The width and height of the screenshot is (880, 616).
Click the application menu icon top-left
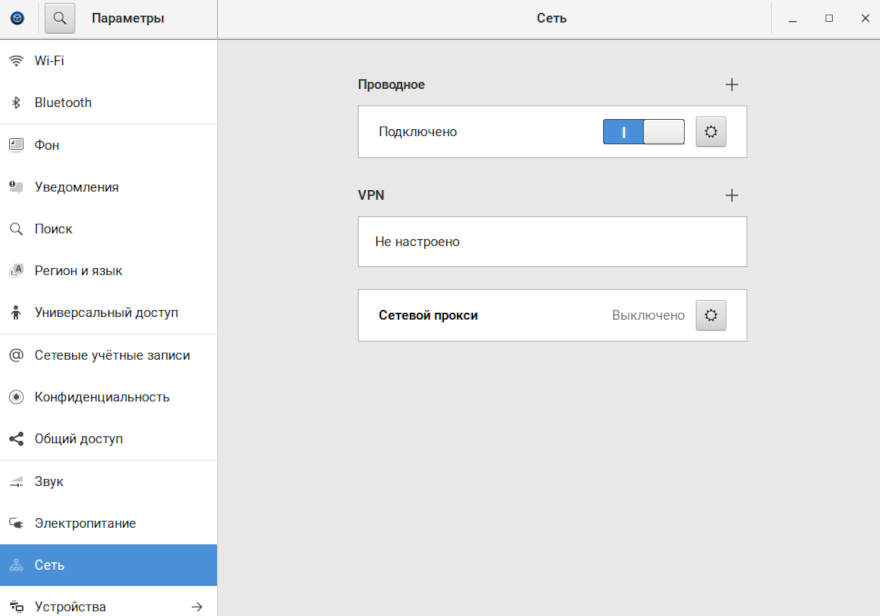[17, 18]
